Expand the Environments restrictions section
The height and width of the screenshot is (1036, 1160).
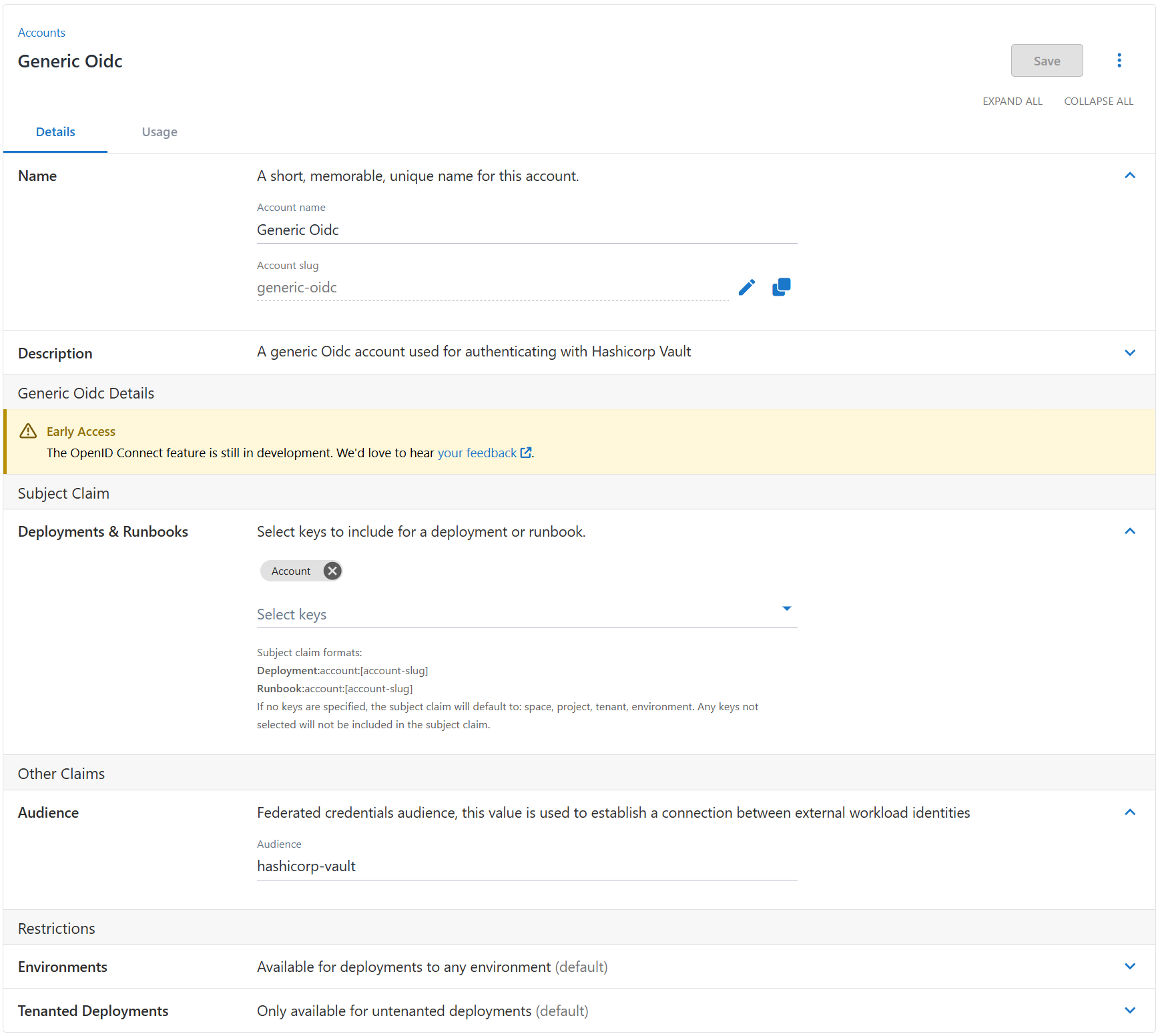point(1130,966)
